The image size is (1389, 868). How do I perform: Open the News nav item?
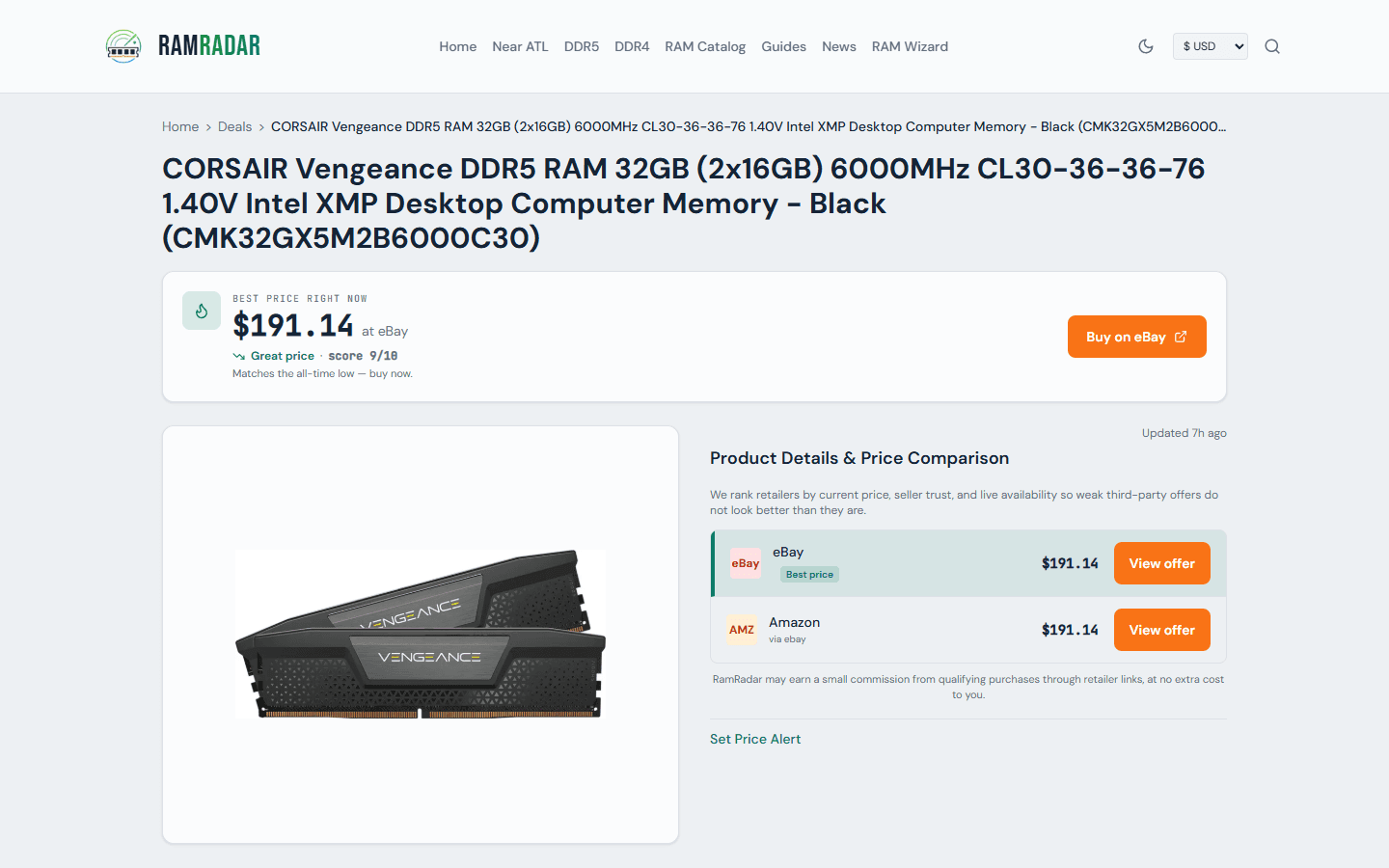pyautogui.click(x=839, y=46)
